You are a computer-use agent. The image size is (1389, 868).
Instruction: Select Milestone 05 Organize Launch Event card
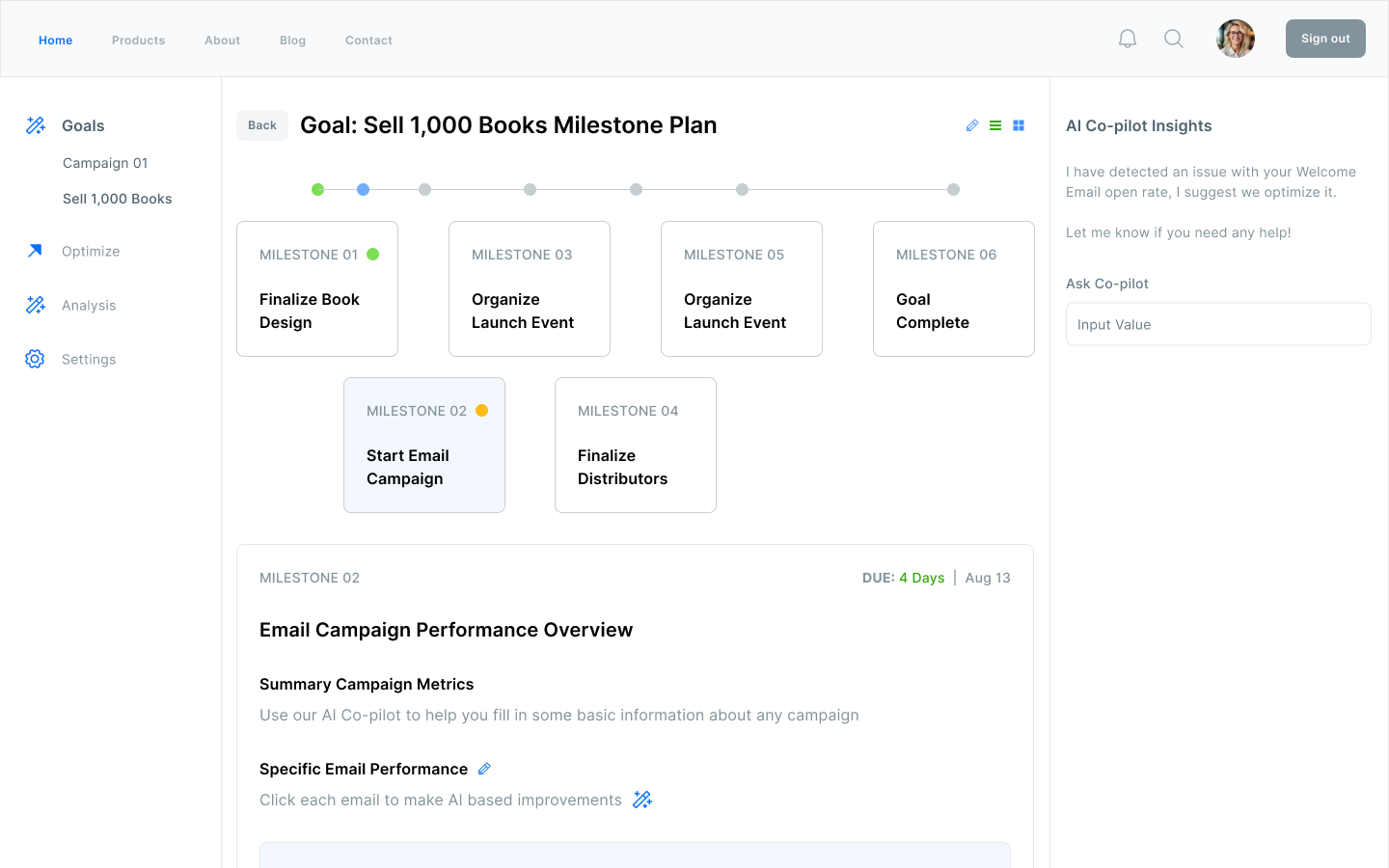(742, 288)
